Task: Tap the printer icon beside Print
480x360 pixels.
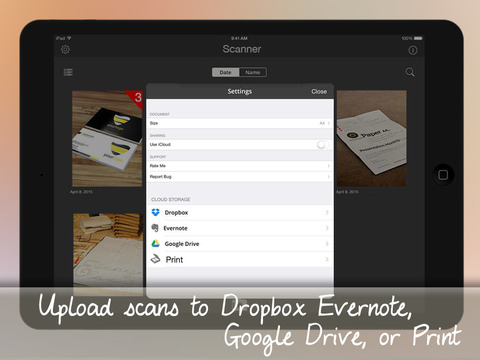Action: tap(156, 259)
